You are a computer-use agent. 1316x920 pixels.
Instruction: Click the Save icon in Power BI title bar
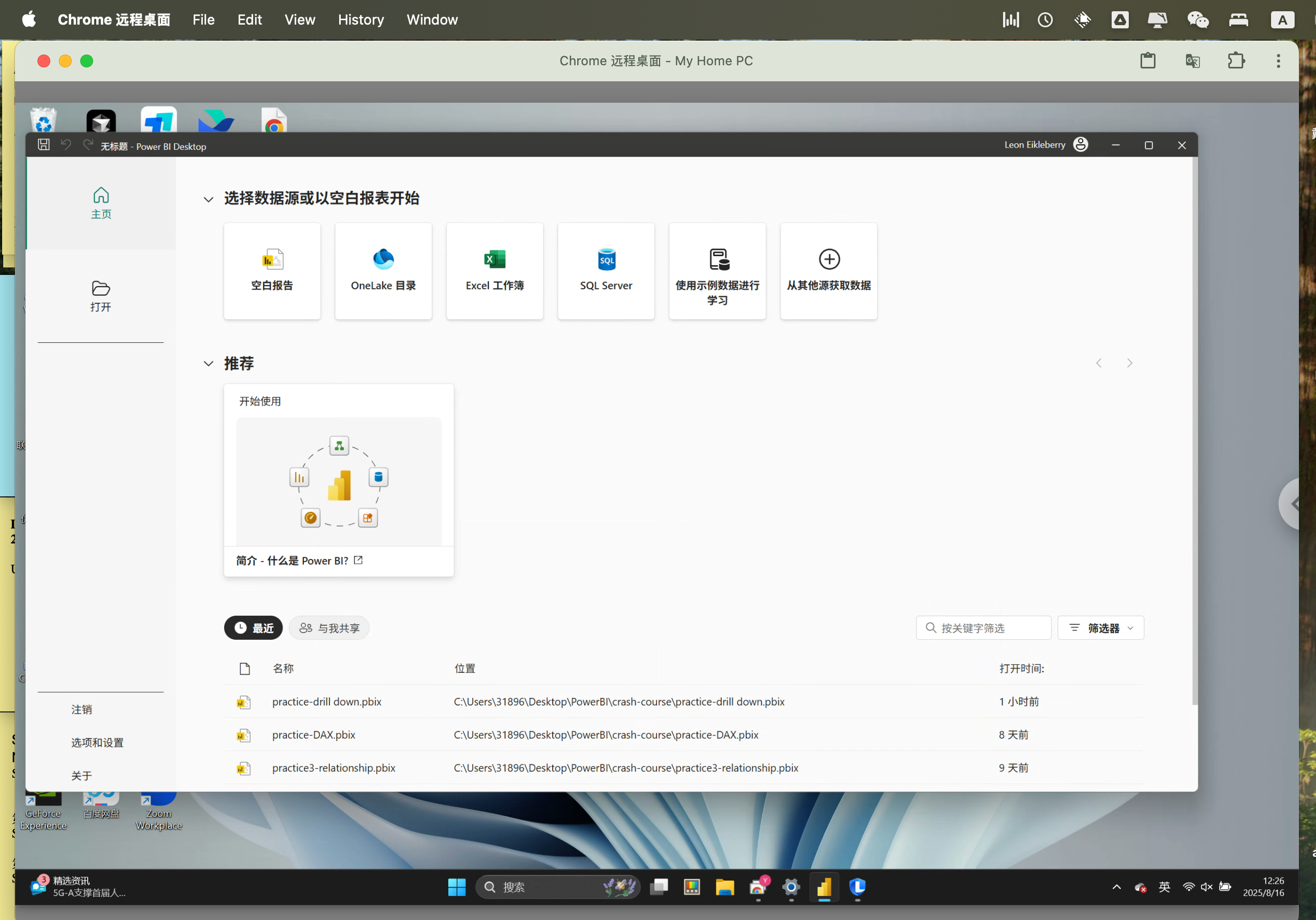[x=43, y=145]
